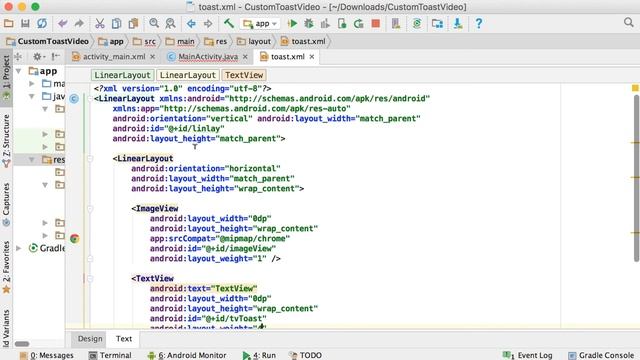The height and width of the screenshot is (360, 640).
Task: Search everywhere with the magnifier at top right
Action: [x=629, y=22]
